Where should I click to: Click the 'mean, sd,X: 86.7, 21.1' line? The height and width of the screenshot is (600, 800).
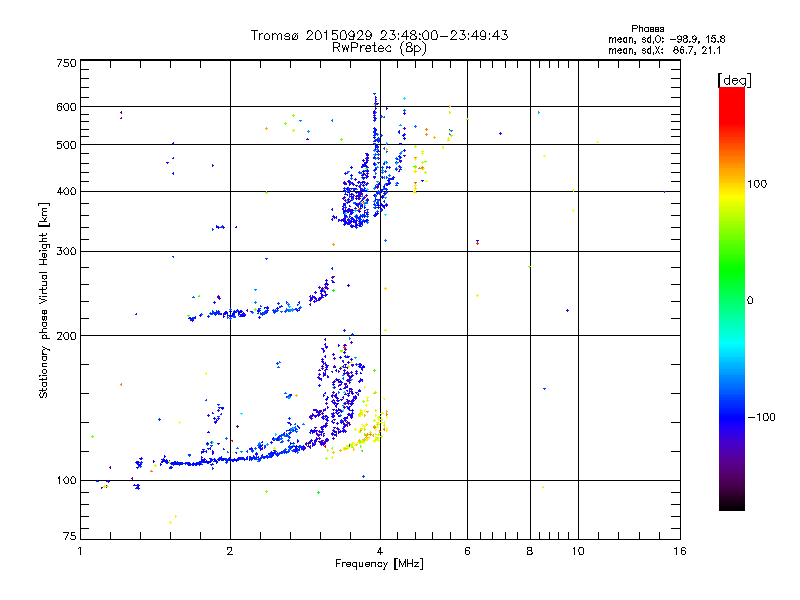click(x=664, y=50)
